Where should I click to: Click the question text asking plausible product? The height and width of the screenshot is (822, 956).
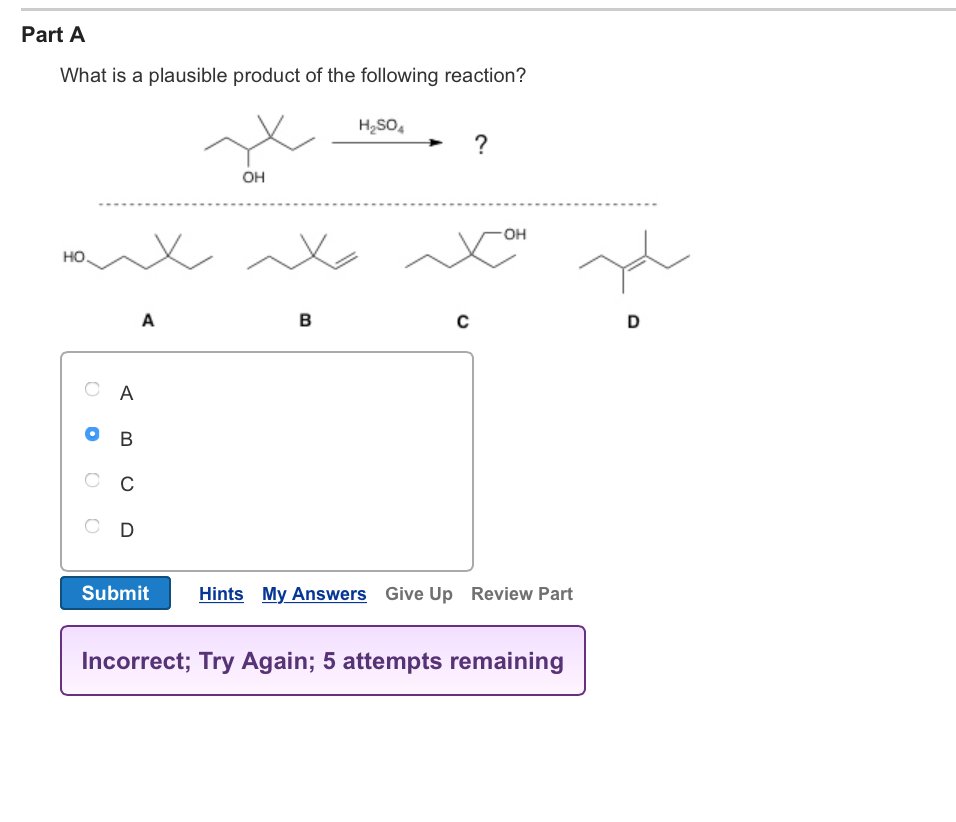click(x=292, y=75)
